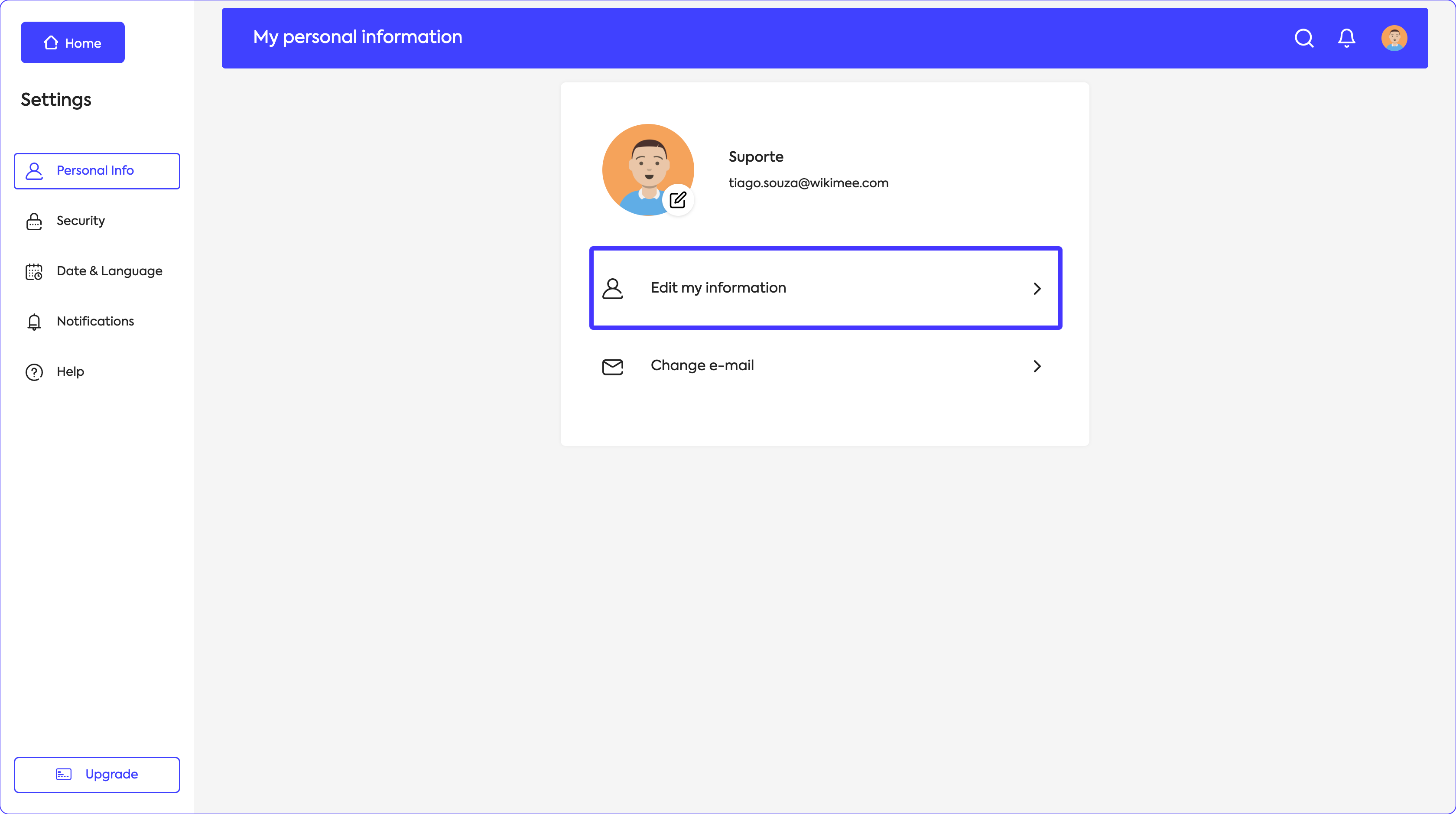1456x814 pixels.
Task: Click the small user avatar in header
Action: click(1394, 38)
